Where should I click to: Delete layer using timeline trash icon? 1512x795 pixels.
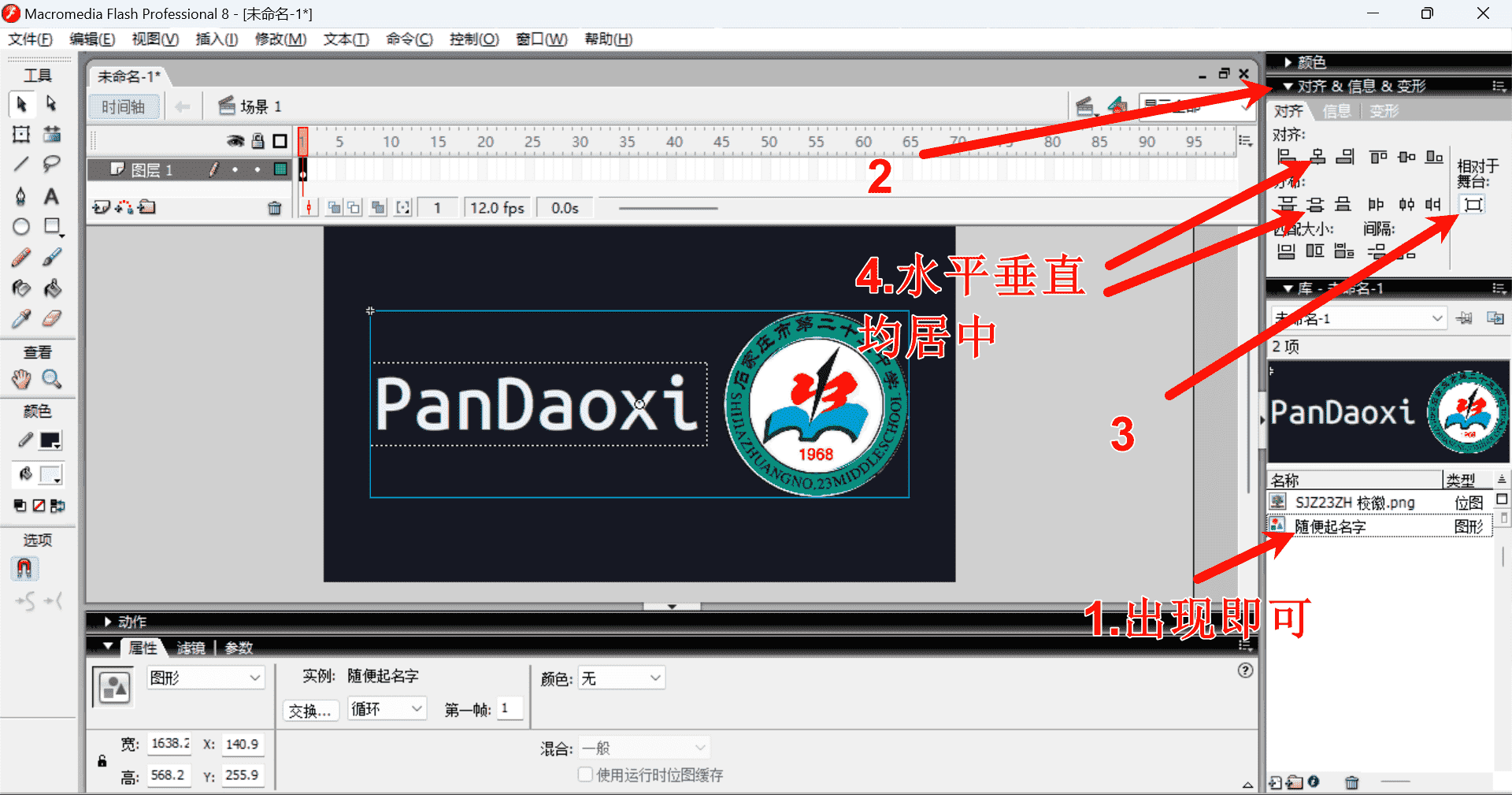click(274, 208)
